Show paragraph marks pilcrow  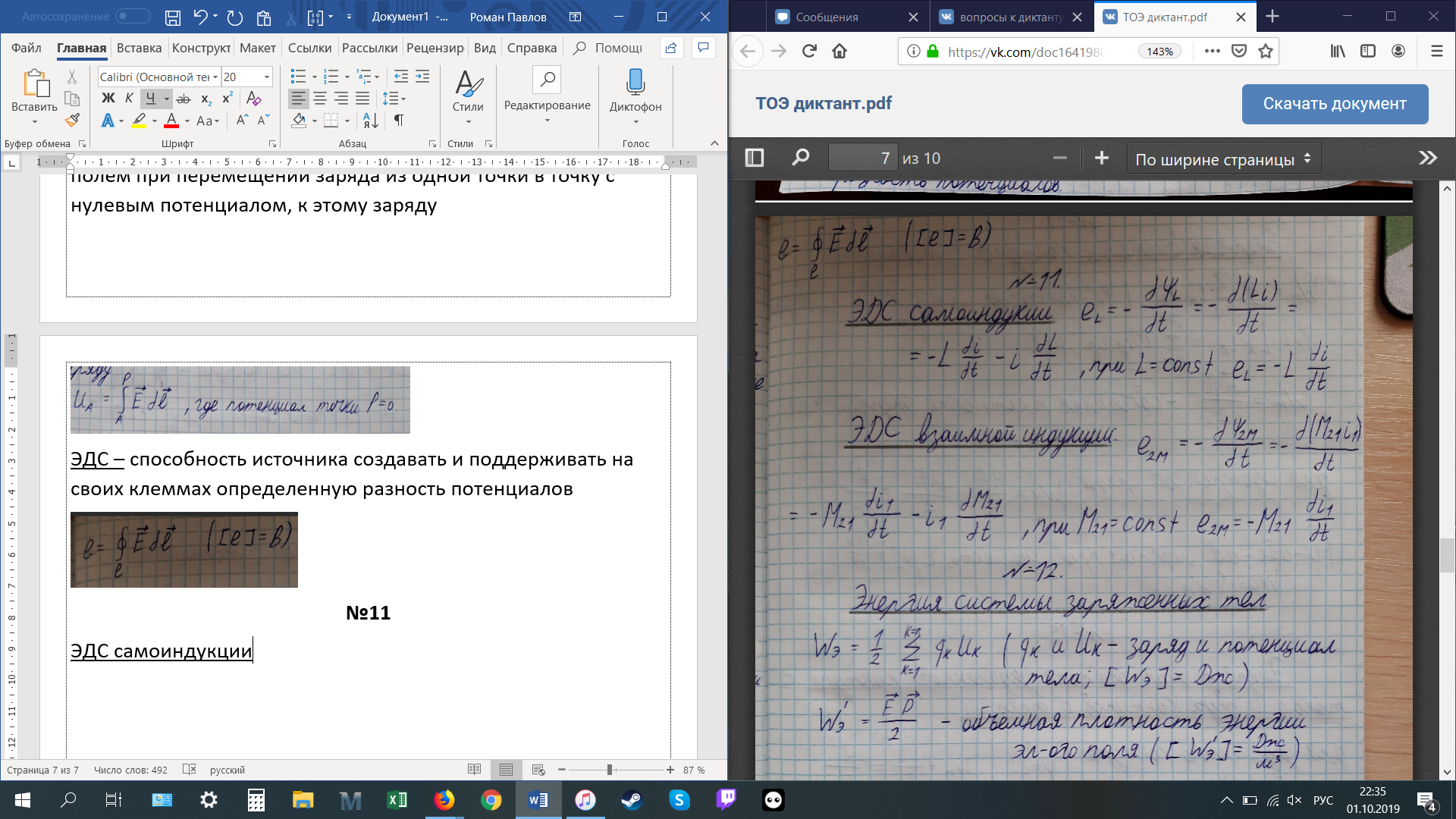point(399,121)
